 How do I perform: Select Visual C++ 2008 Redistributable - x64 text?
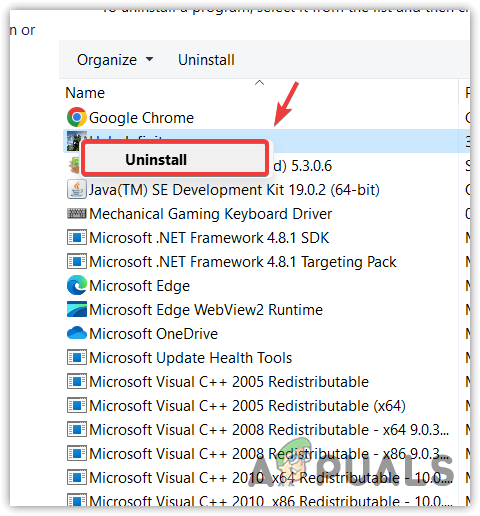(x=269, y=430)
